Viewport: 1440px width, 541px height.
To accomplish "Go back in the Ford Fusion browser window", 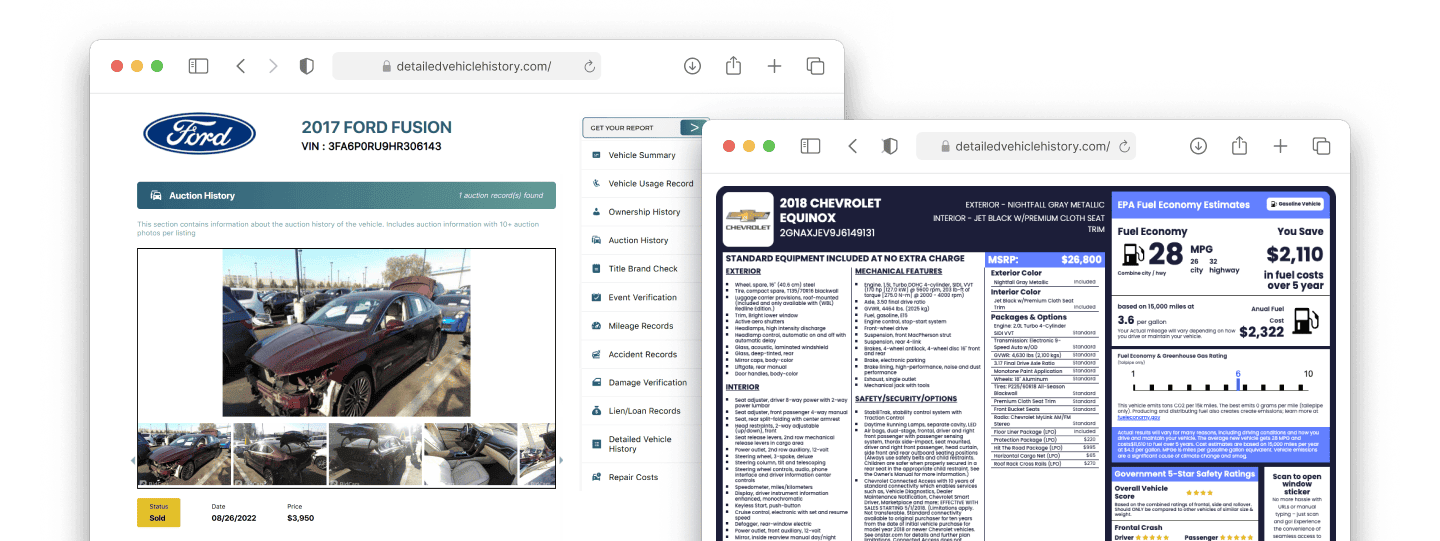I will tap(240, 66).
